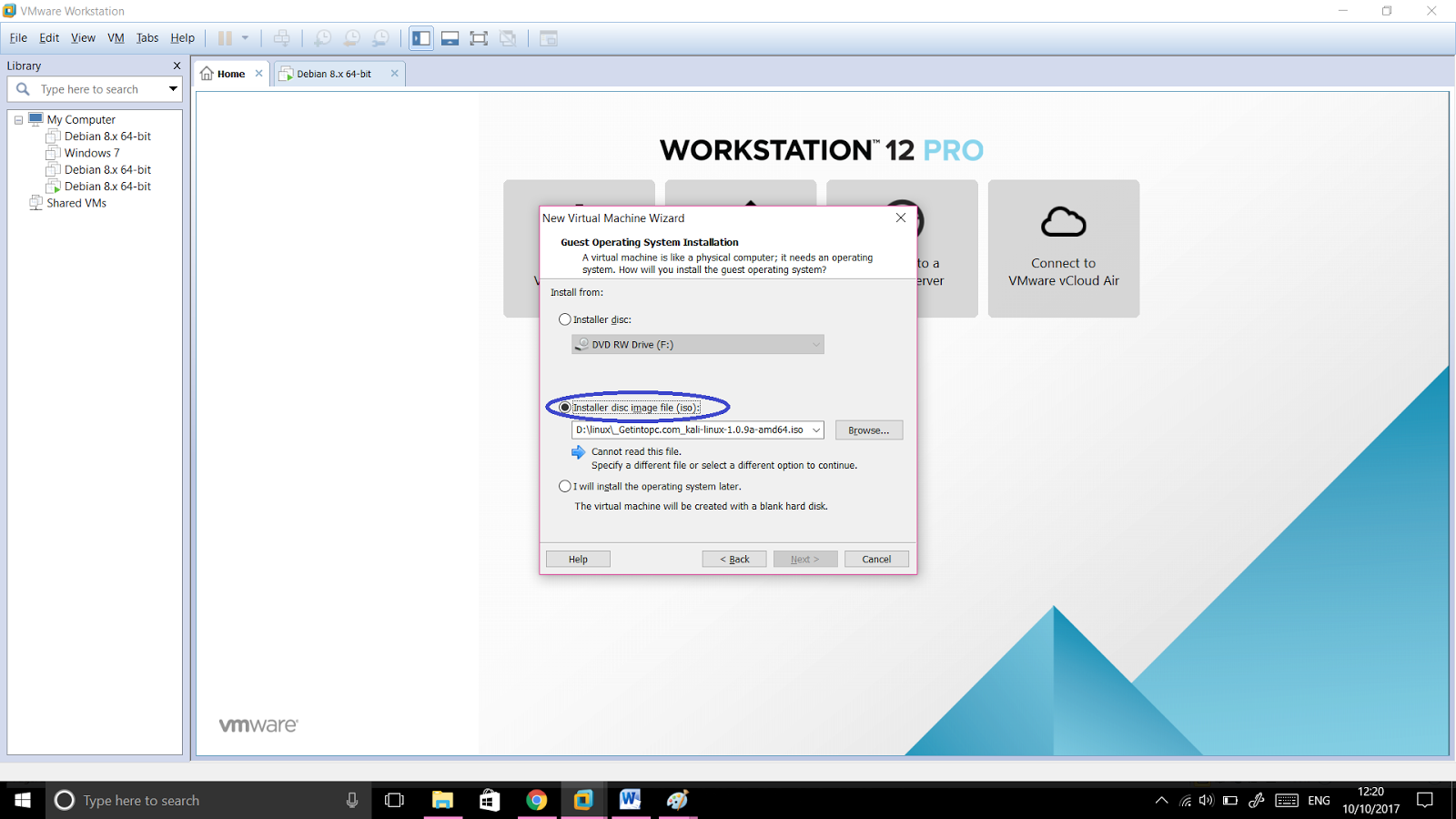Image resolution: width=1456 pixels, height=819 pixels.
Task: Click the Unity mode toolbar icon
Action: [508, 38]
